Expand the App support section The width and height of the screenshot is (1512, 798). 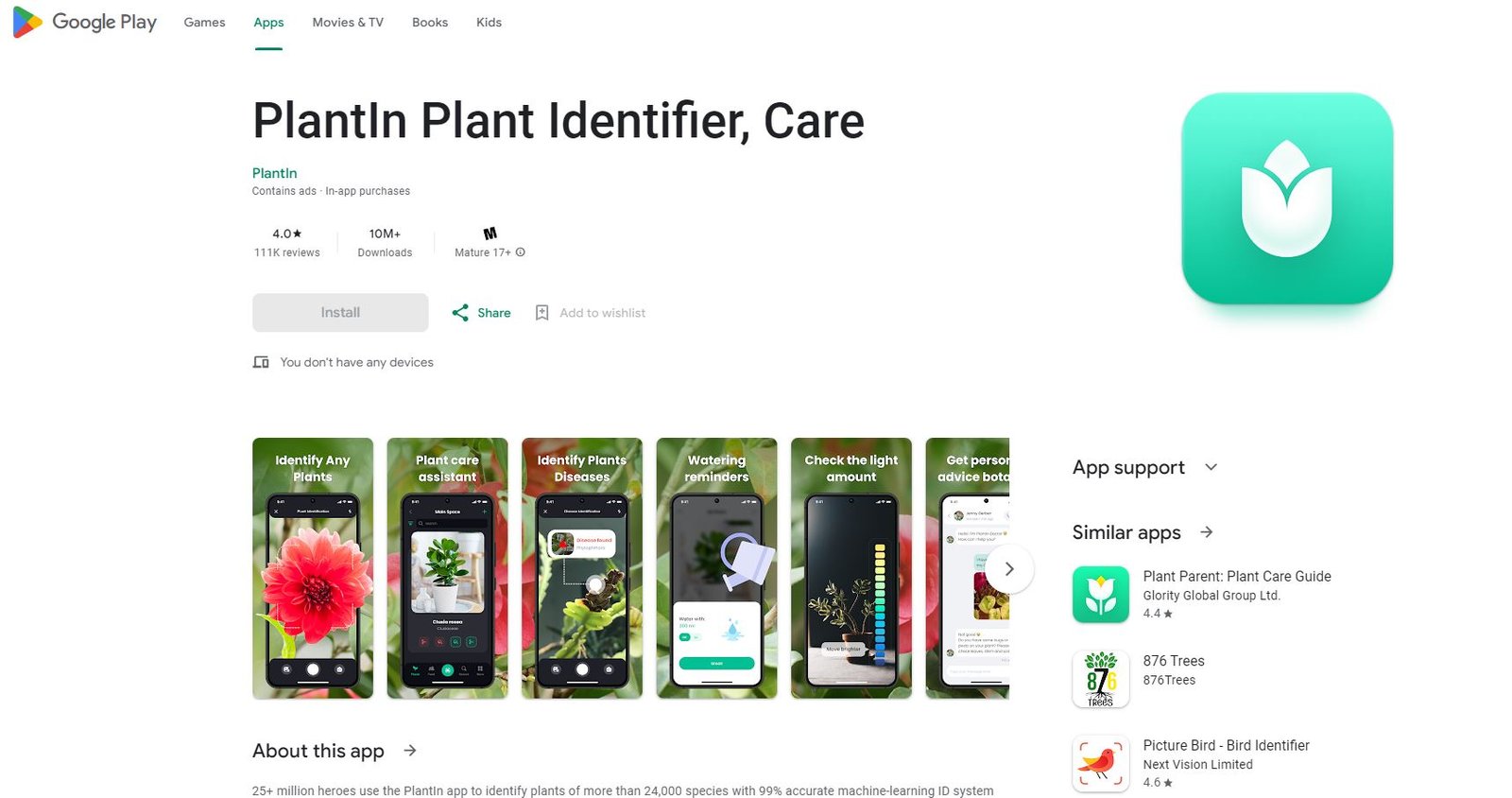coord(1211,467)
